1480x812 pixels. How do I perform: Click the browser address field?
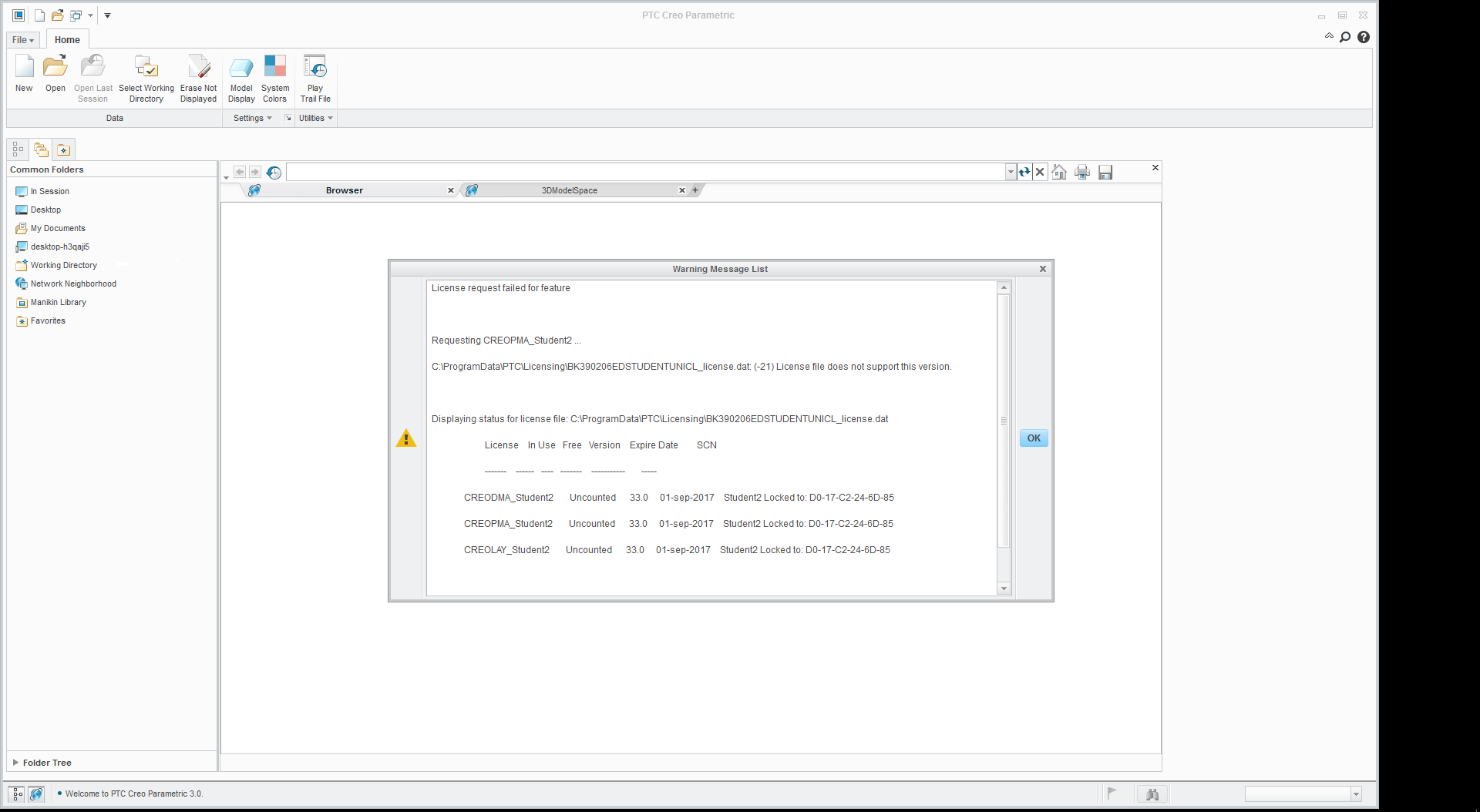(x=646, y=172)
